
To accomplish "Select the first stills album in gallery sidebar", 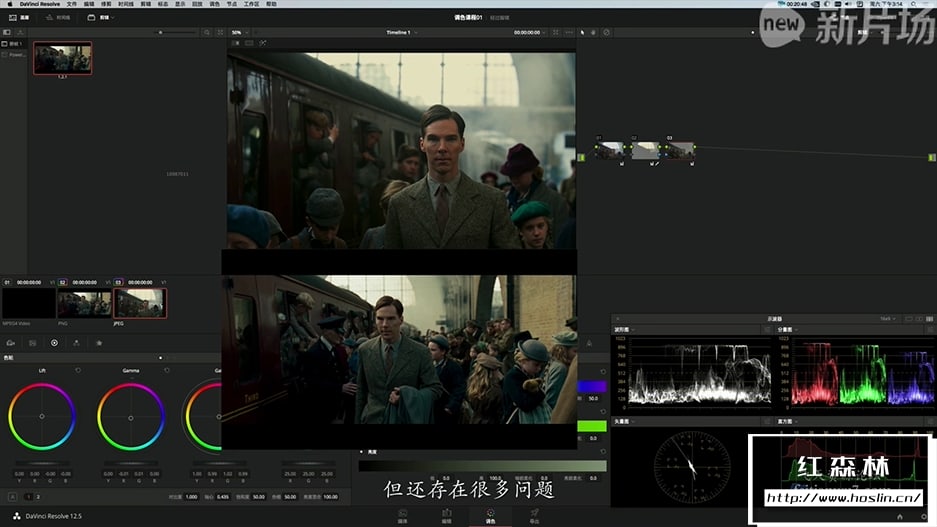I will pos(13,44).
